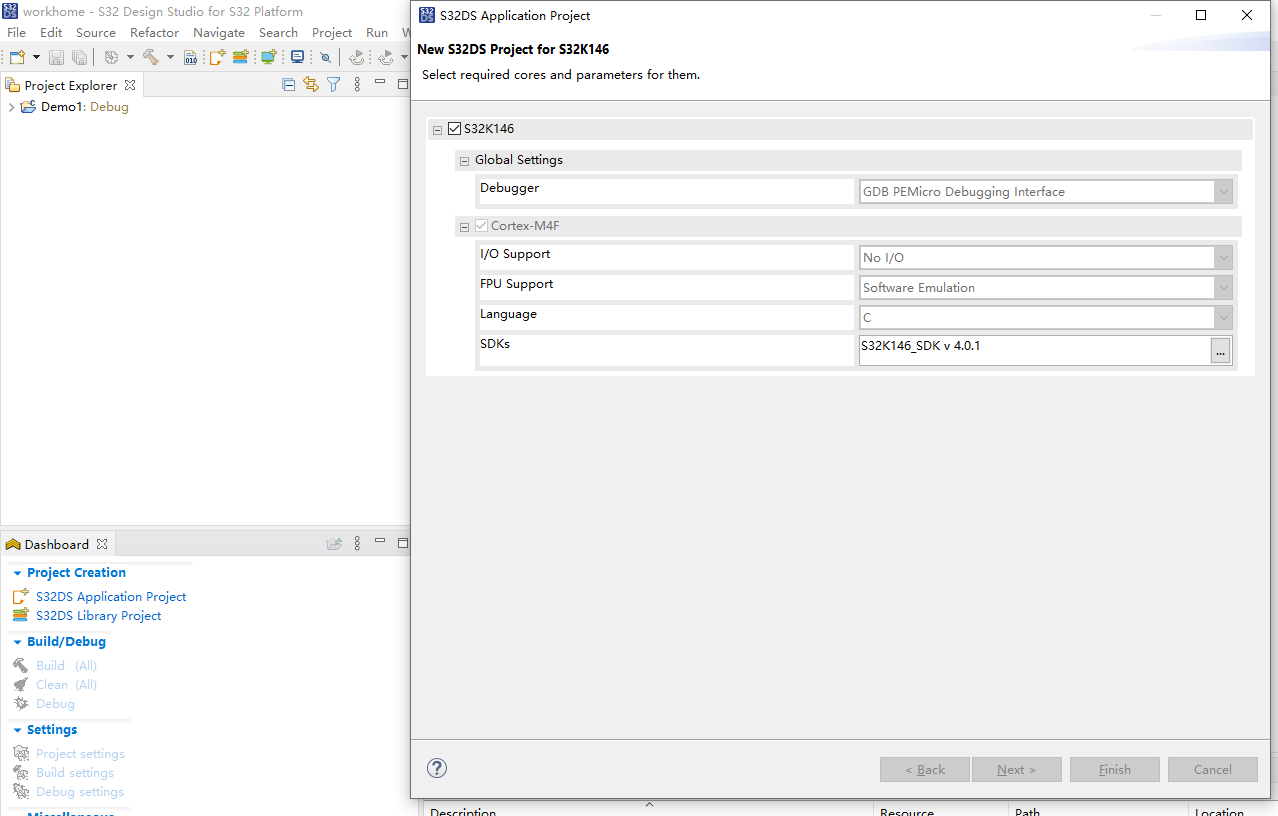This screenshot has width=1278, height=816.
Task: Collapse the Global Settings group
Action: tap(464, 161)
